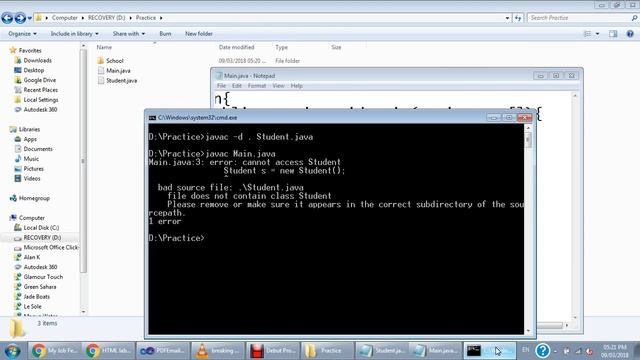
Task: Toggle the preview pane icon
Action: click(613, 34)
